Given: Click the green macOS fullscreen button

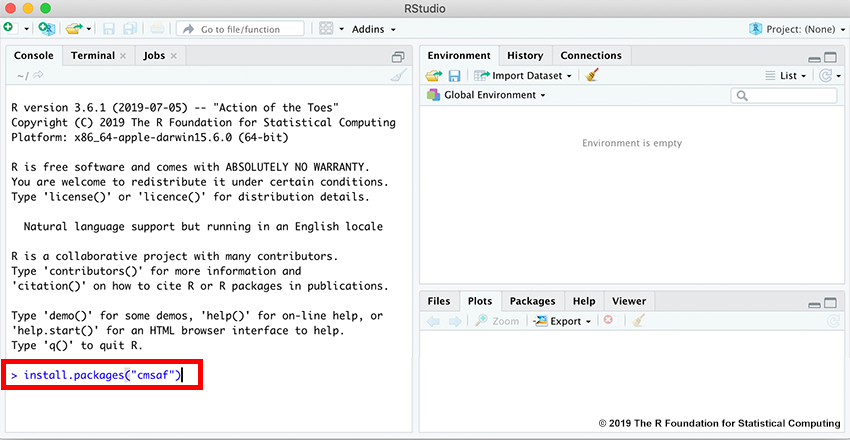Looking at the screenshot, I should click(46, 8).
